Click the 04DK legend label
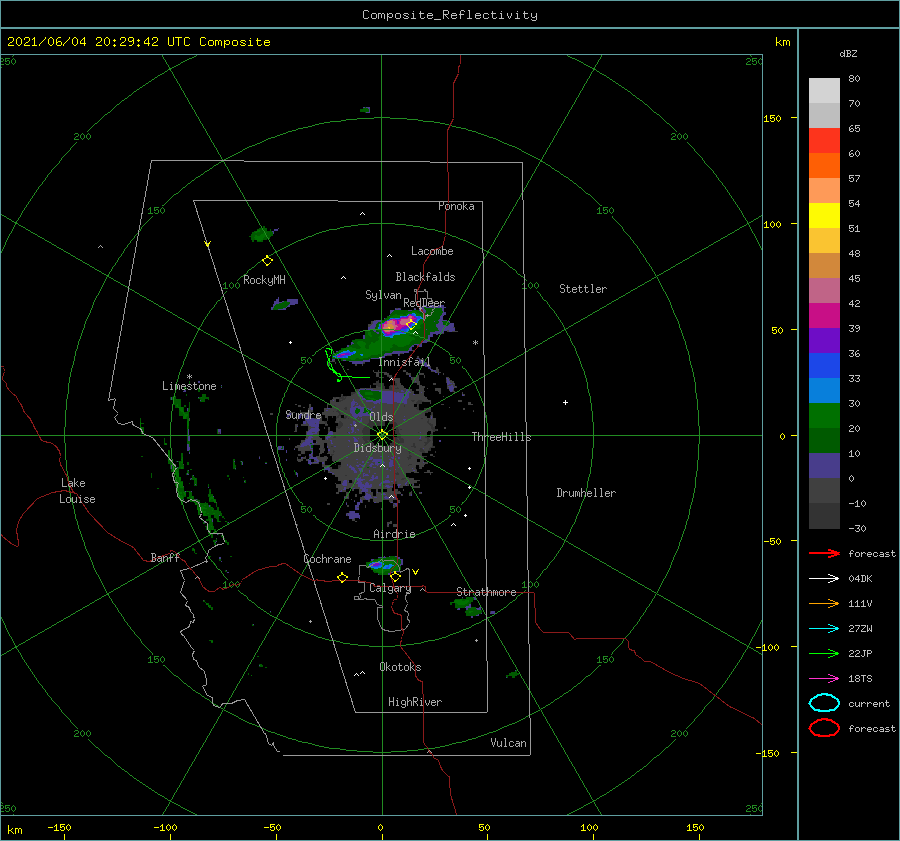The width and height of the screenshot is (900, 841). tap(860, 579)
